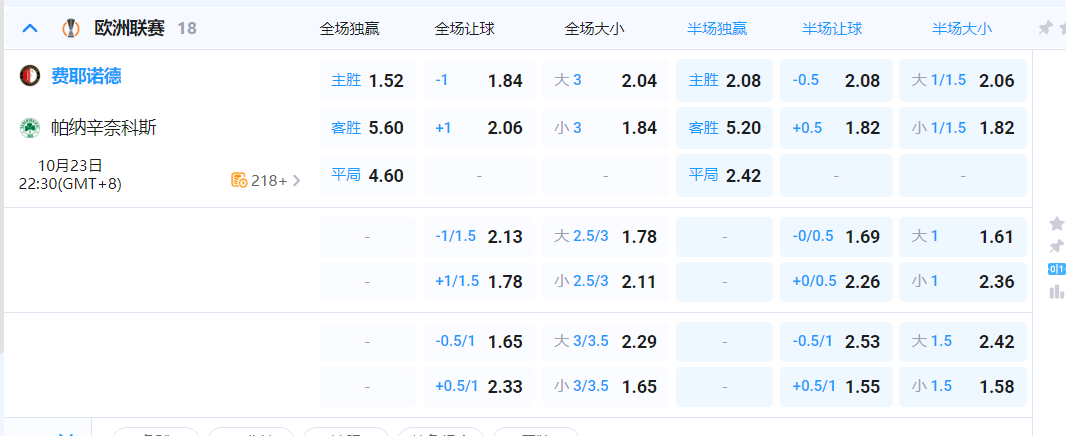Click the Europa League trophy icon
The width and height of the screenshot is (1066, 436).
(70, 28)
